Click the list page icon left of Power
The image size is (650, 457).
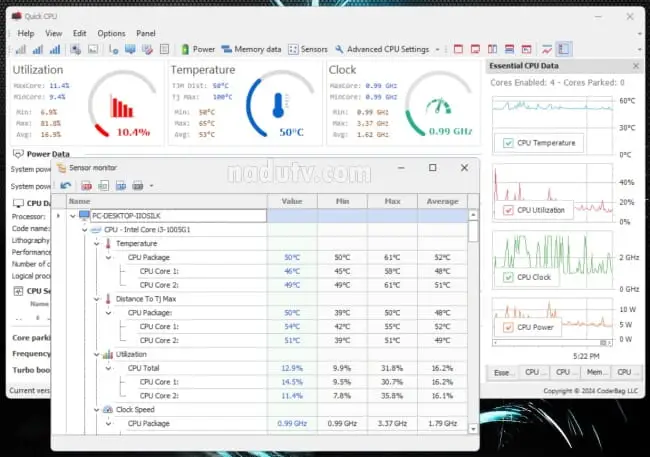tap(165, 49)
